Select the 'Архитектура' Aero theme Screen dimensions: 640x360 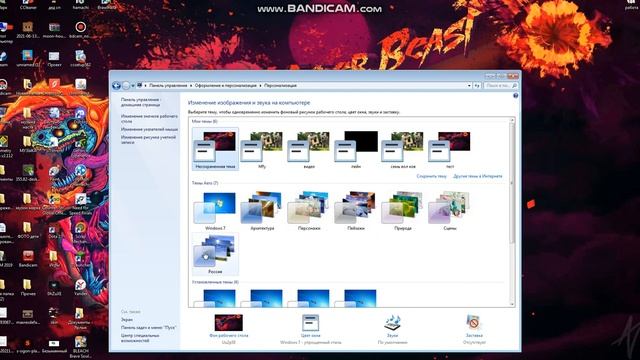(262, 211)
